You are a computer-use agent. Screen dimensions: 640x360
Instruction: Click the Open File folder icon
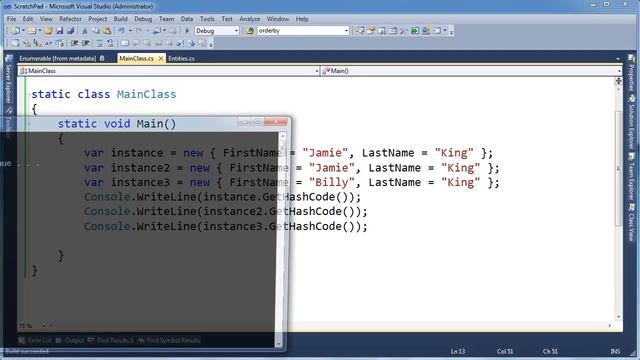tap(48, 31)
